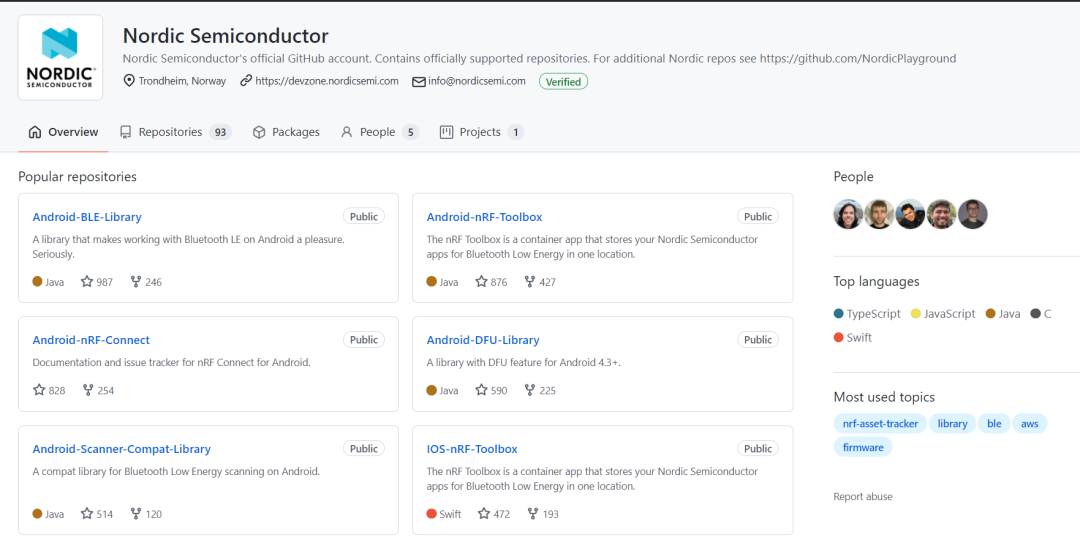Click fork icon on Android-nRF-Toolbox card
This screenshot has height=543, width=1080.
coord(530,281)
